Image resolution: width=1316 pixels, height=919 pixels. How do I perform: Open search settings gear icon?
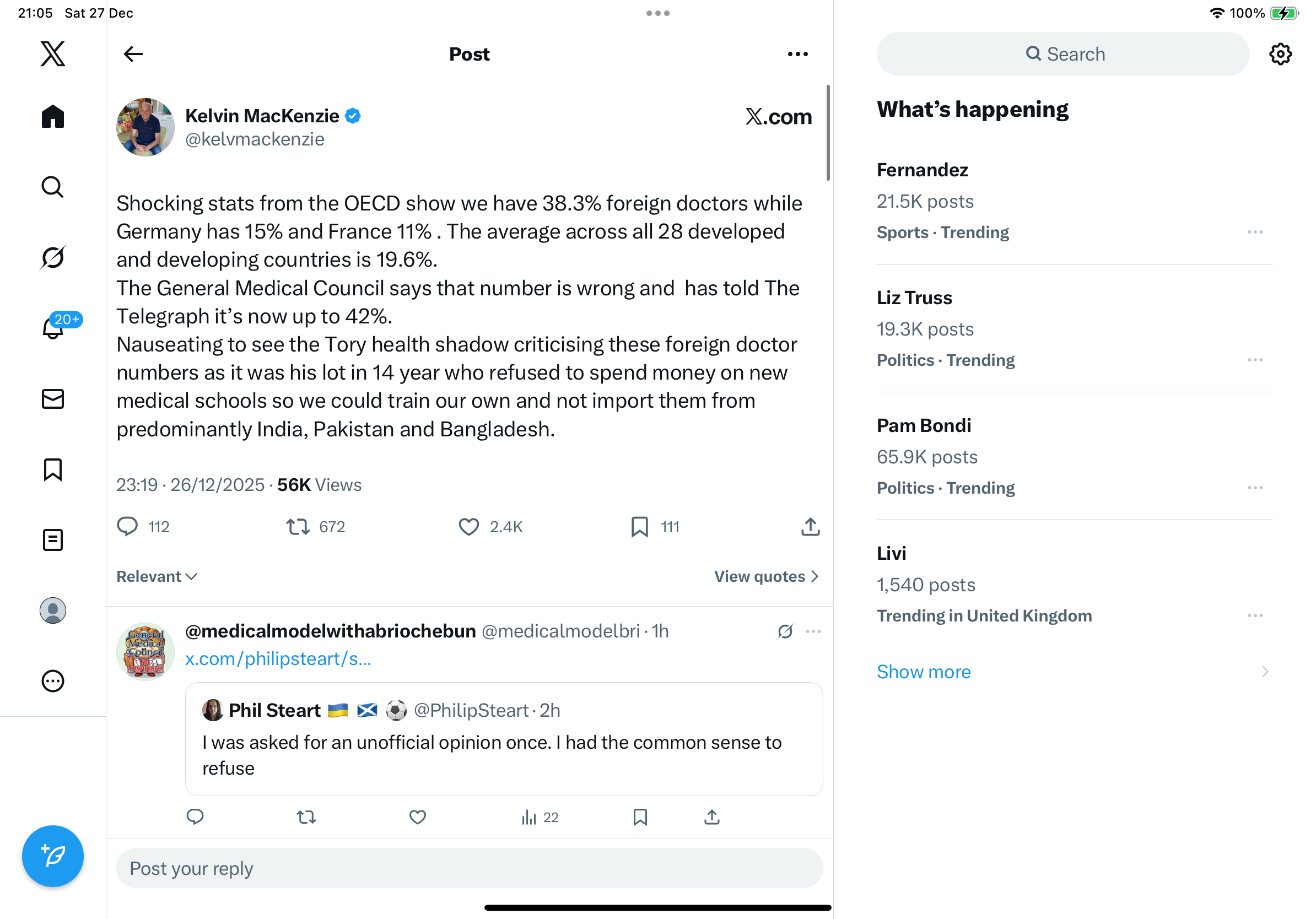click(1280, 54)
